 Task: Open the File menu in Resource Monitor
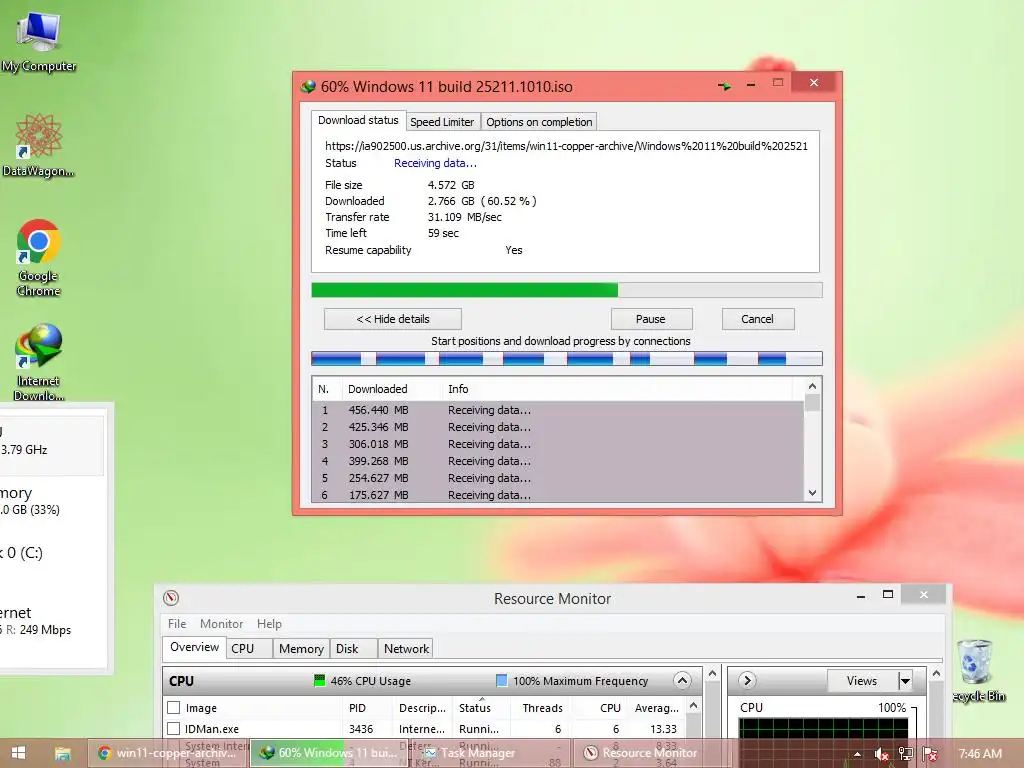177,624
